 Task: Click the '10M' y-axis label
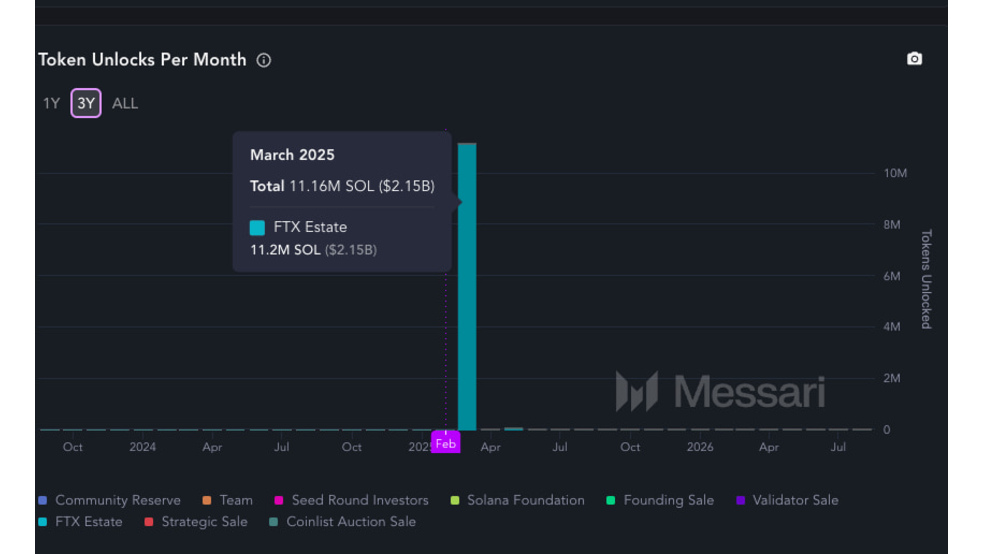click(x=895, y=173)
